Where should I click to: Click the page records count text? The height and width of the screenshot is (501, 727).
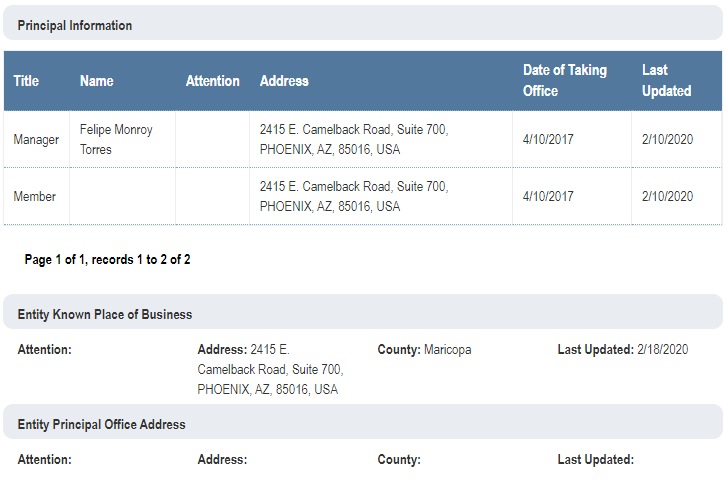[x=108, y=260]
